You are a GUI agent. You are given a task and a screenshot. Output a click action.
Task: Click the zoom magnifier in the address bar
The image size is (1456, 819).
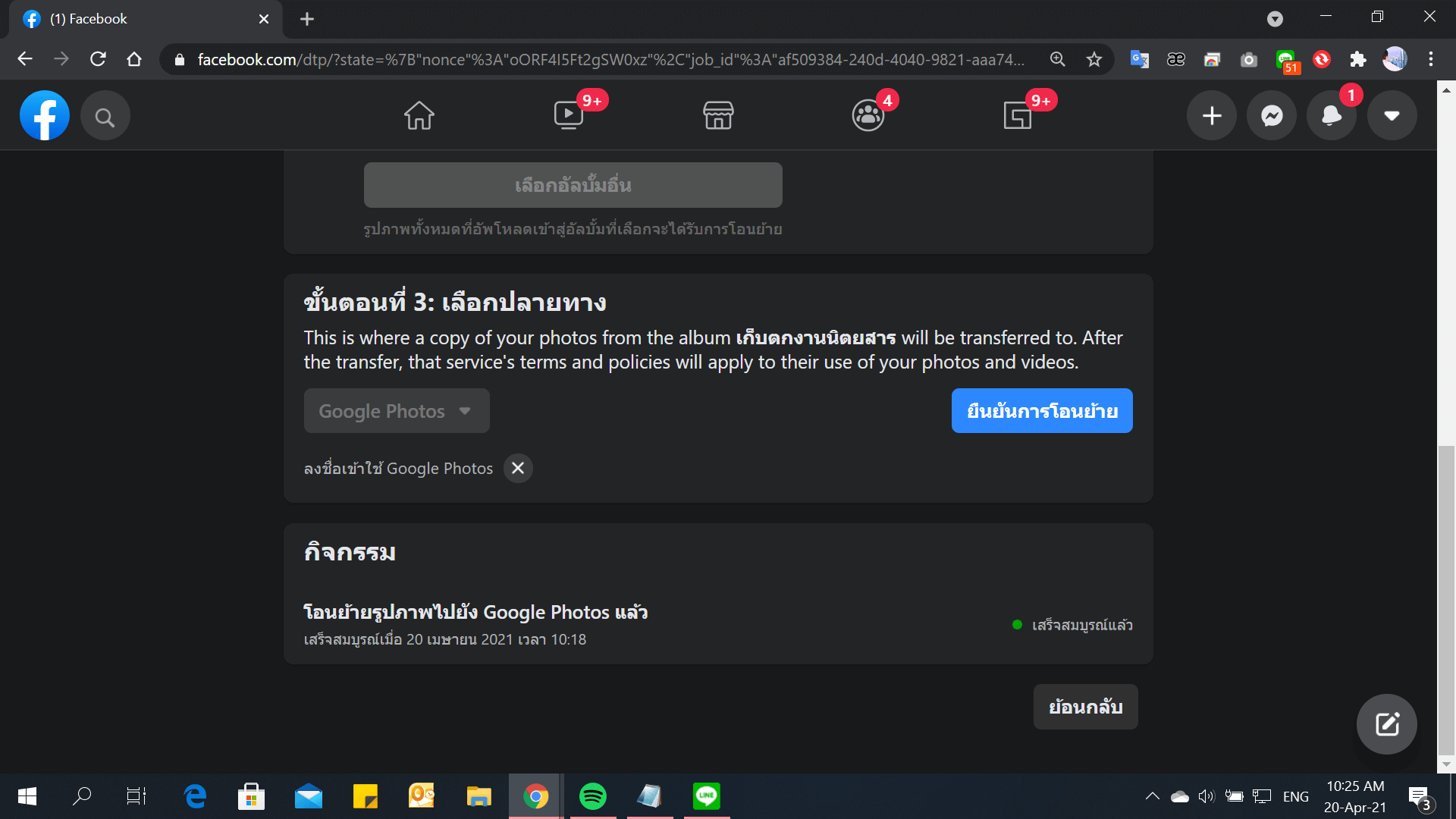1057,59
